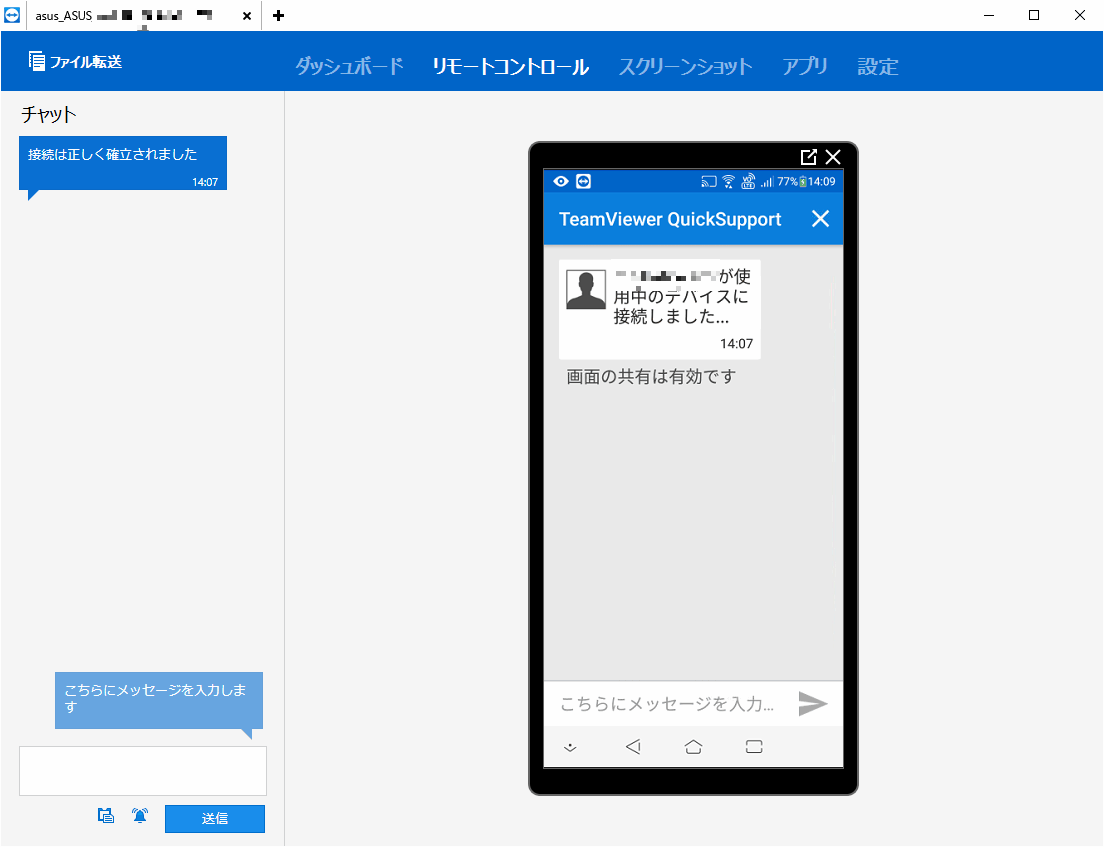
Task: Tap the phone clock showing 14:09
Action: [822, 182]
